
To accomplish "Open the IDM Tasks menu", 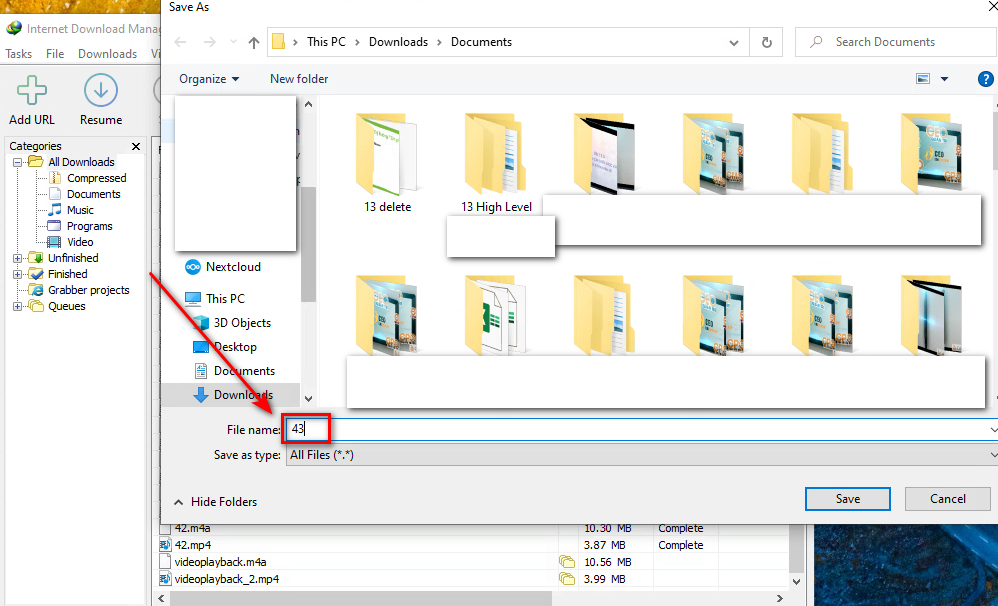I will click(x=18, y=54).
